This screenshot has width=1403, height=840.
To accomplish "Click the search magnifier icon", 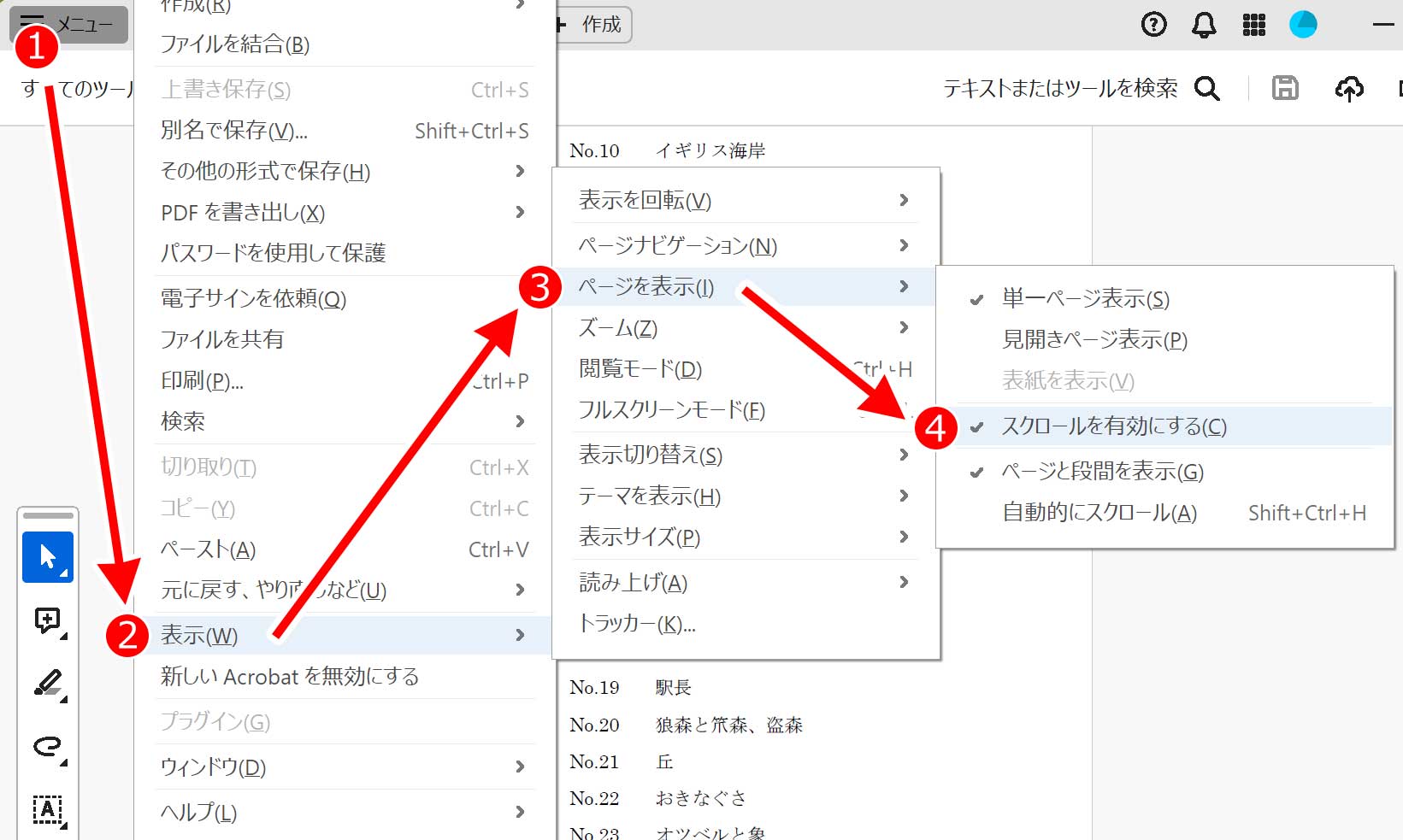I will (1206, 88).
